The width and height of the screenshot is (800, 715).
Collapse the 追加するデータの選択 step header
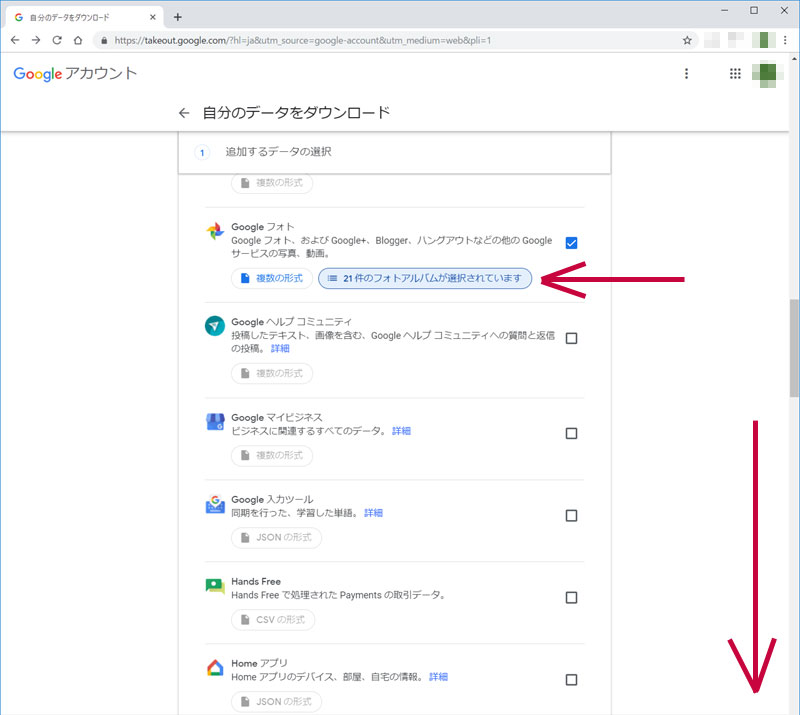click(394, 152)
